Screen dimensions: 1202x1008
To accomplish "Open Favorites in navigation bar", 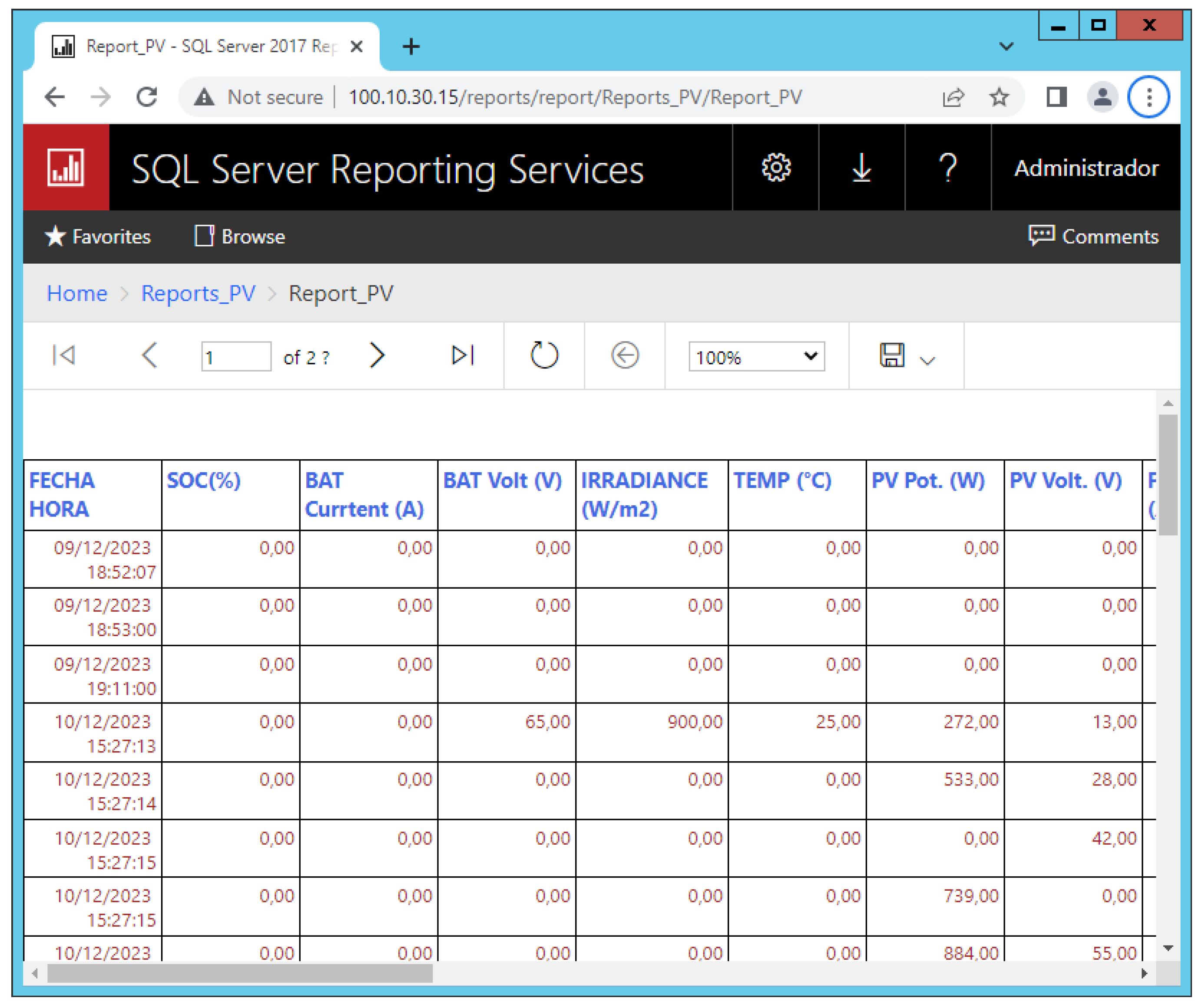I will click(98, 236).
